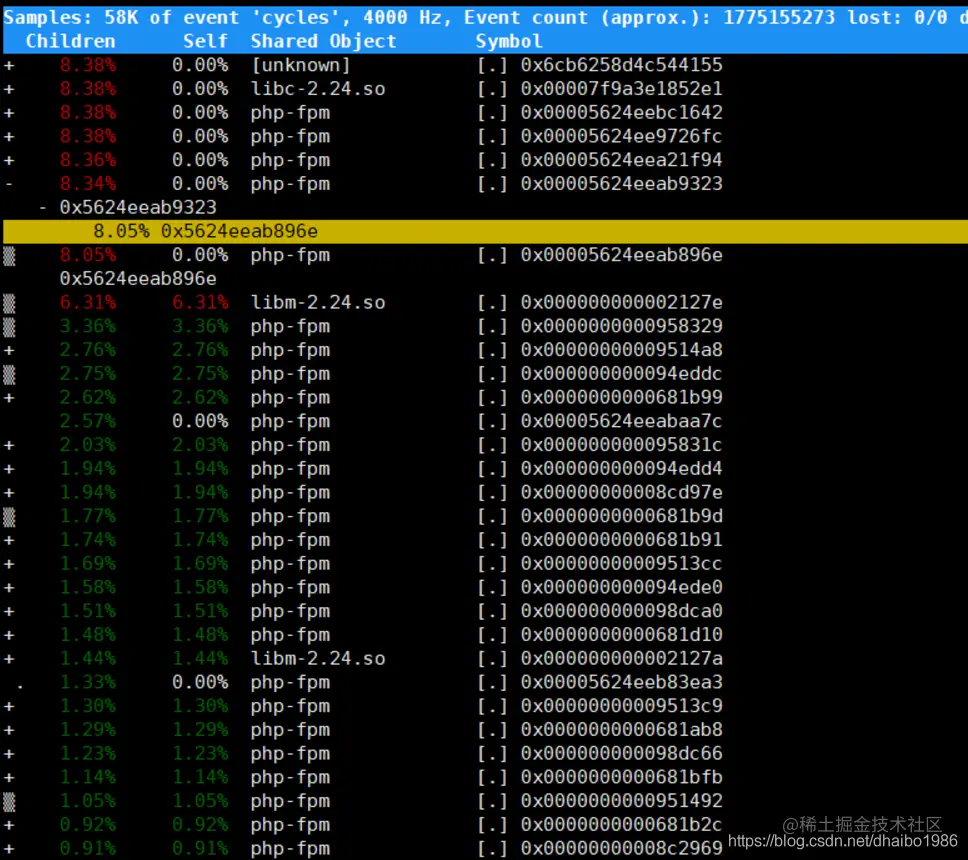
Task: Expand the 1.29% row for 0x0000000000681ab8
Action: 9,730
